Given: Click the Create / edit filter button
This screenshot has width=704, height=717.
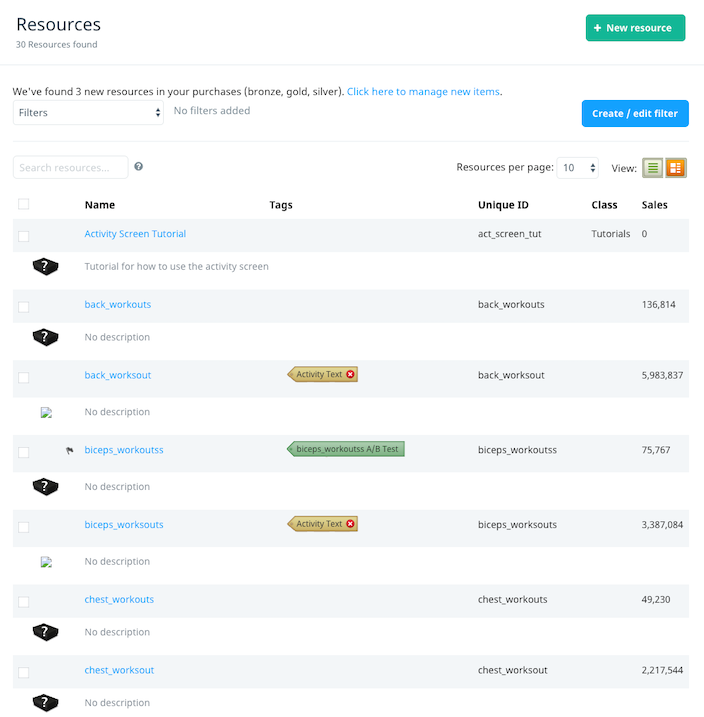Looking at the screenshot, I should pos(635,113).
